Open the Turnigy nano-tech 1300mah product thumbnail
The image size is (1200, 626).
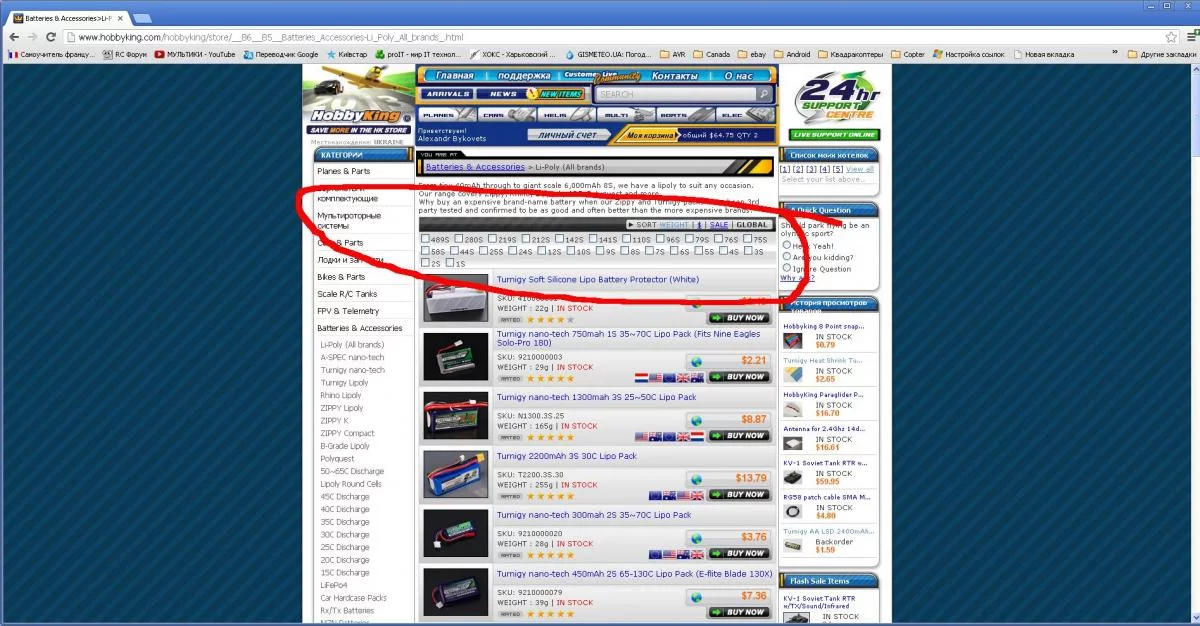456,415
